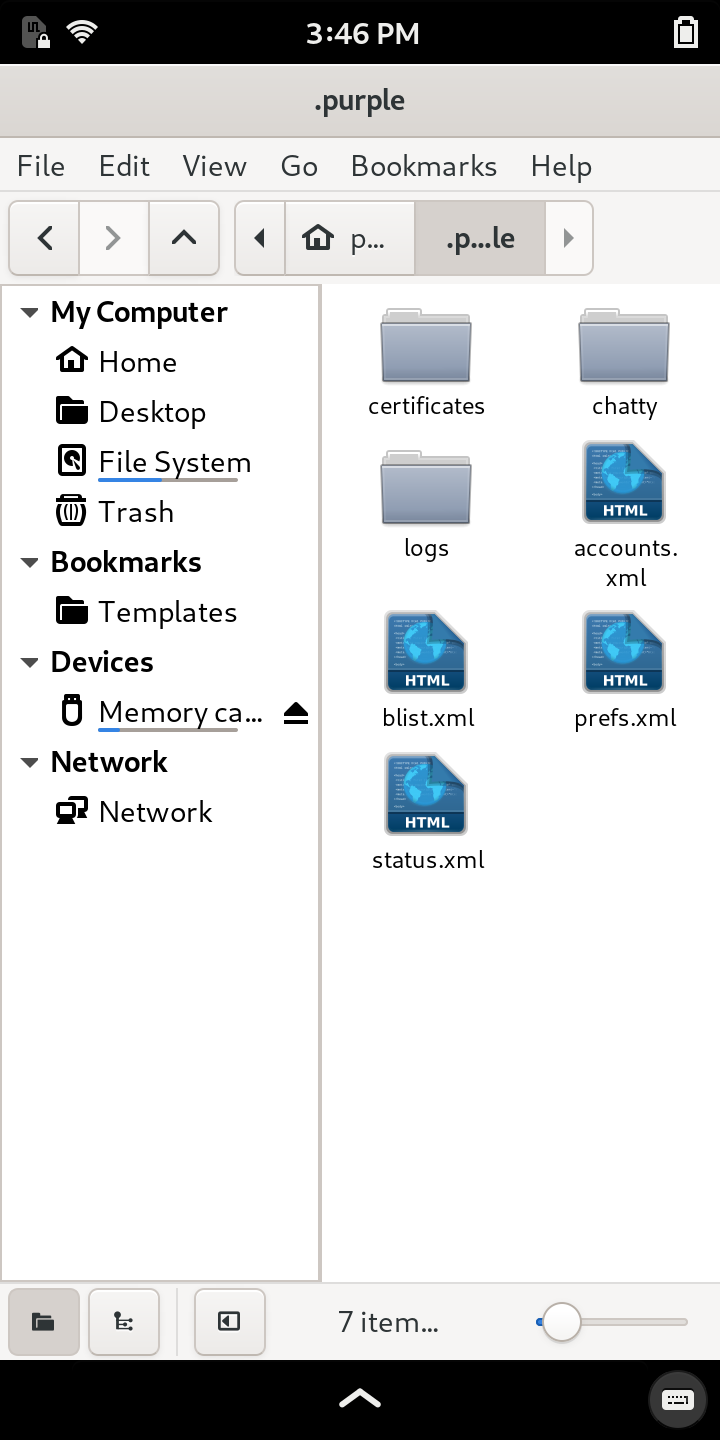Open the Edit menu
720x1440 pixels.
124,166
